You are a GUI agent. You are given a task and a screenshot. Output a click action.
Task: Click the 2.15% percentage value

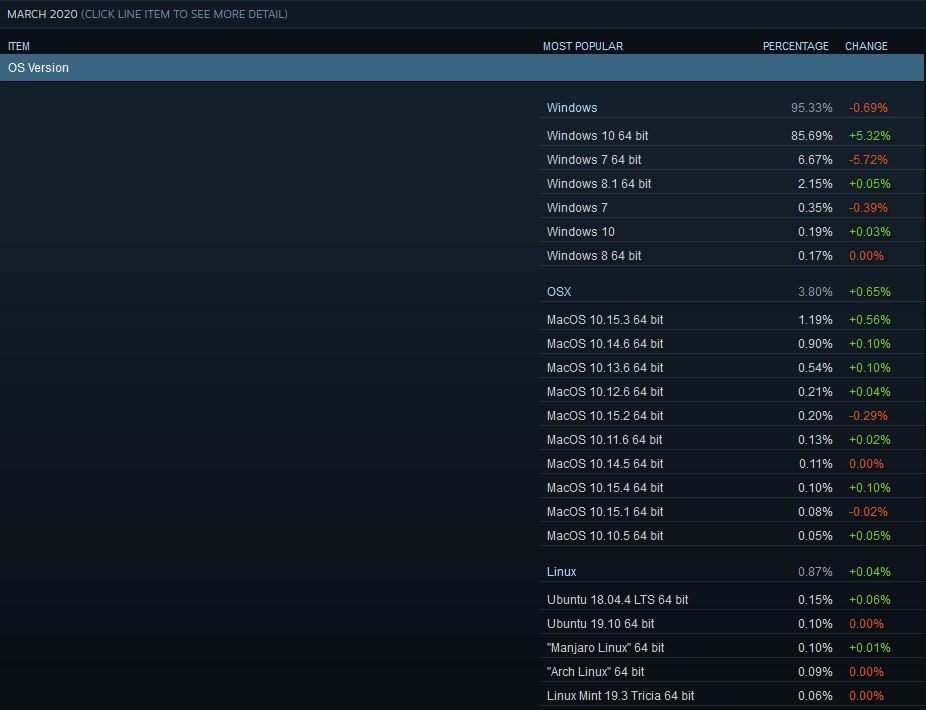815,184
